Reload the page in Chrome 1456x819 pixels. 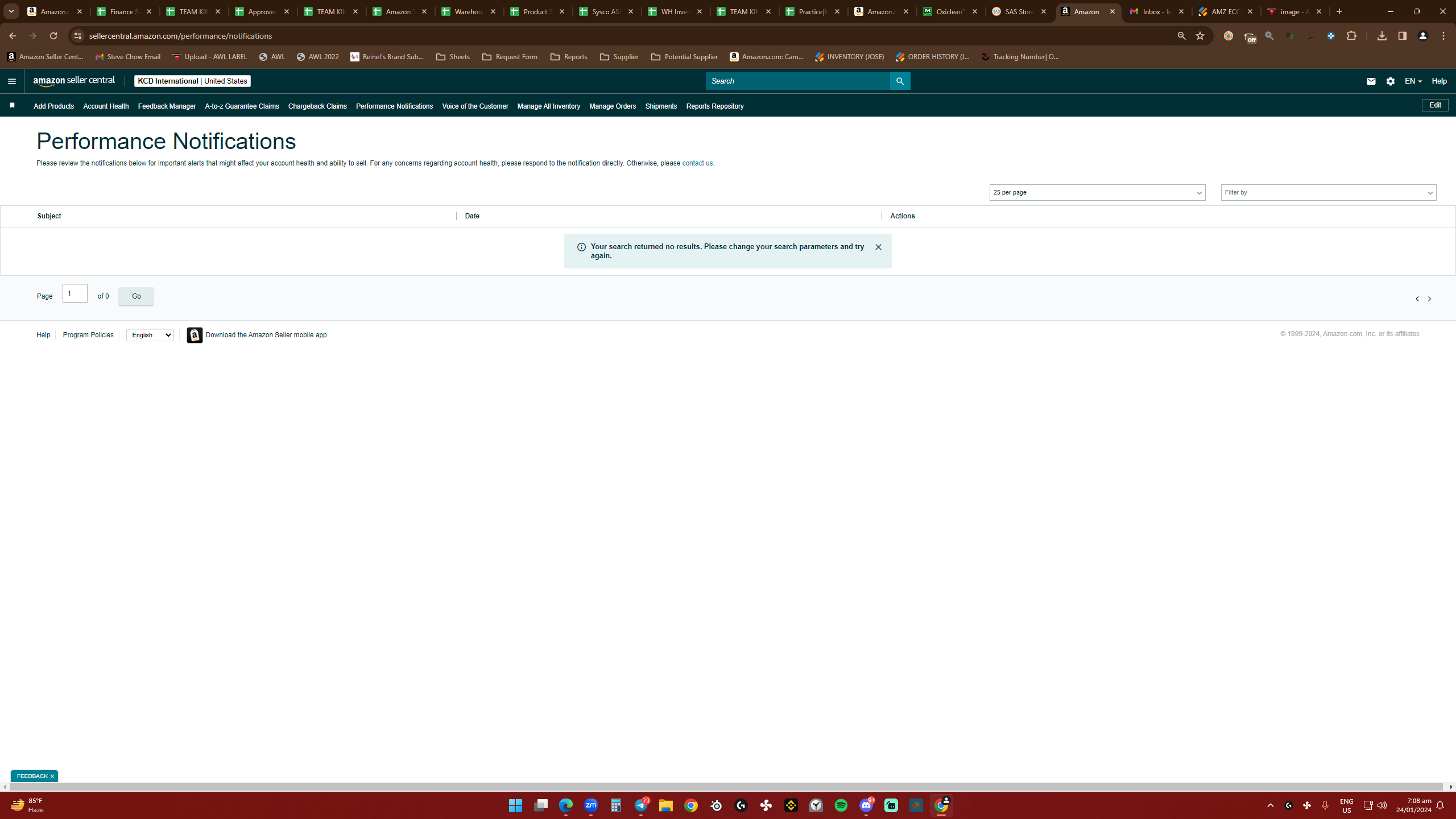coord(53,36)
